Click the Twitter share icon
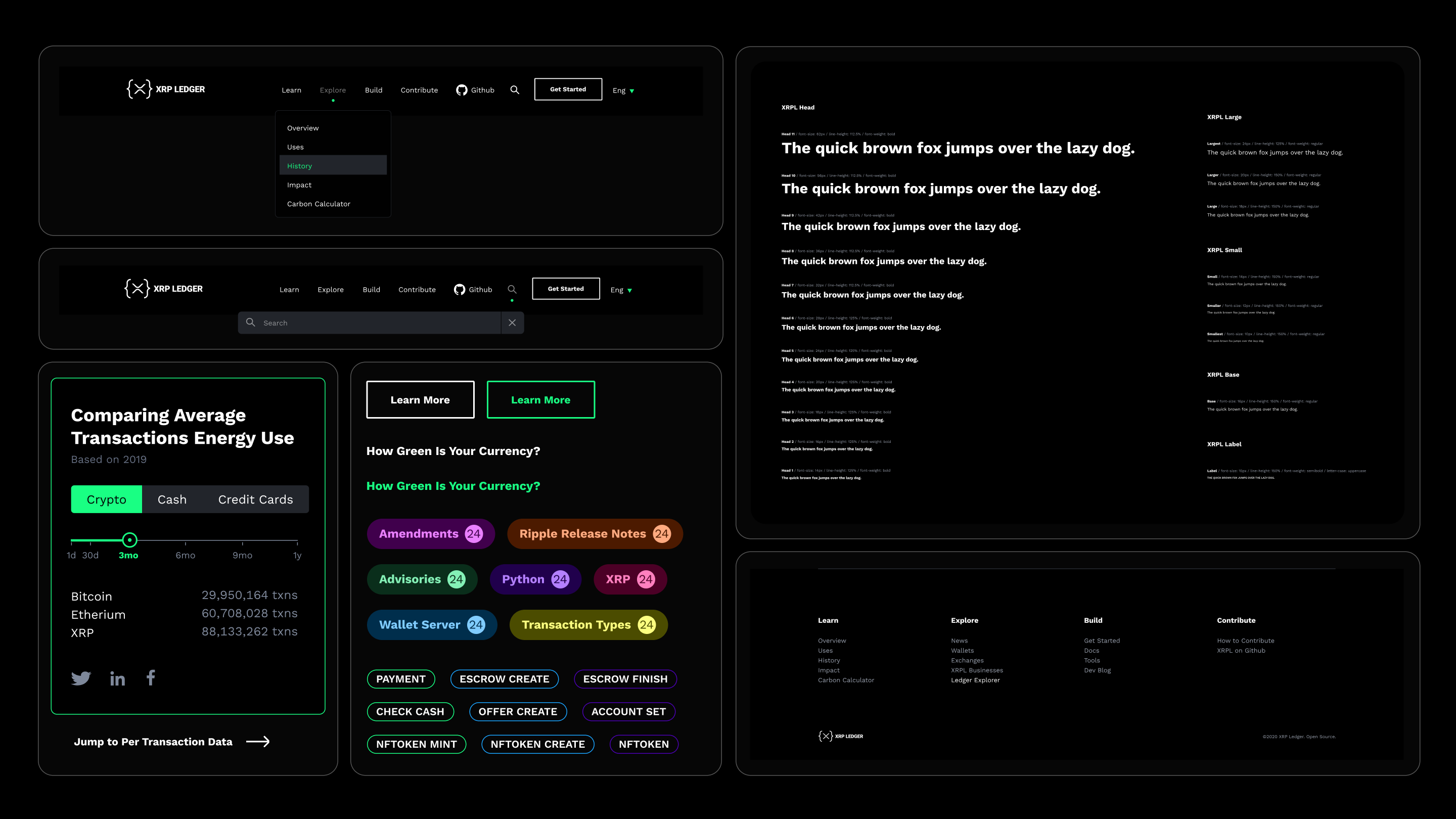The height and width of the screenshot is (819, 1456). (x=81, y=678)
